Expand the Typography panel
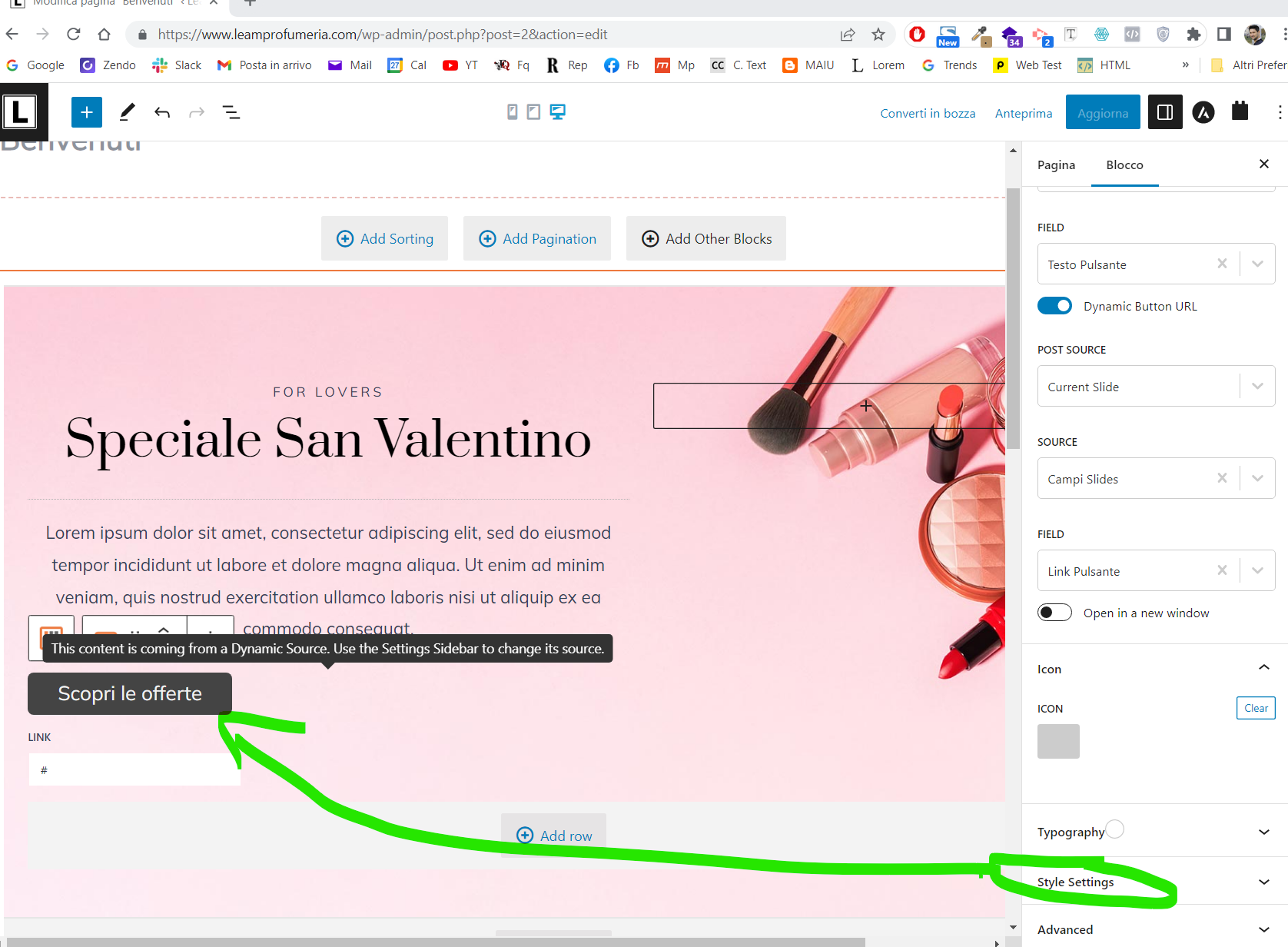This screenshot has height=947, width=1288. coord(1264,832)
